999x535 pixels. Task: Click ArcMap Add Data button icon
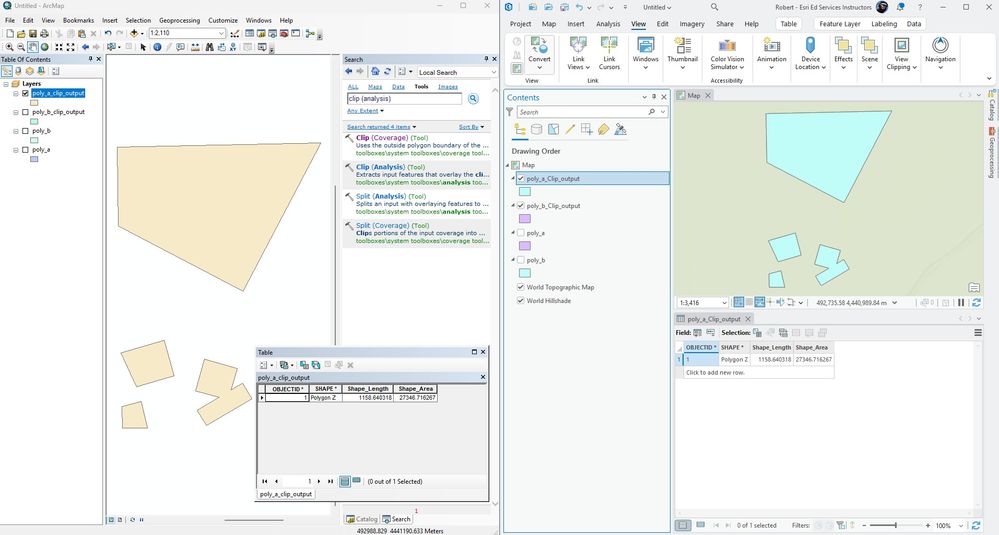(134, 33)
